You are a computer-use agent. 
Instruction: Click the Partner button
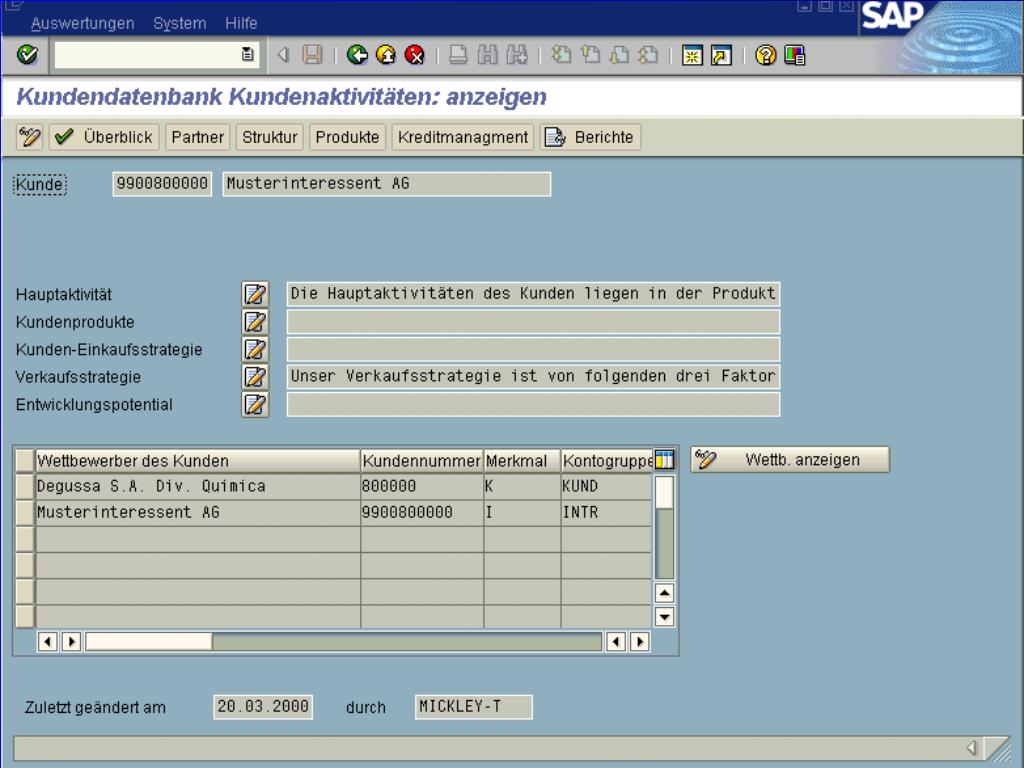tap(198, 137)
